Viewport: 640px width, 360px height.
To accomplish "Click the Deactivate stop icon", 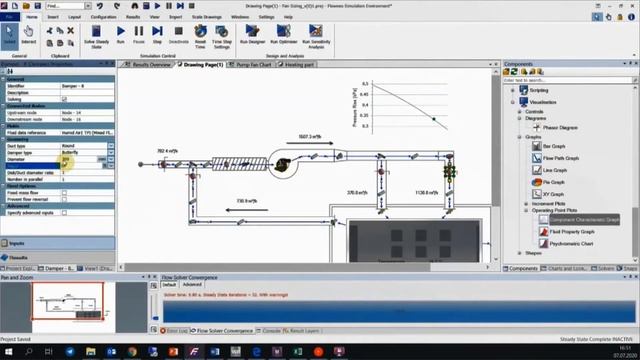I will tap(179, 31).
